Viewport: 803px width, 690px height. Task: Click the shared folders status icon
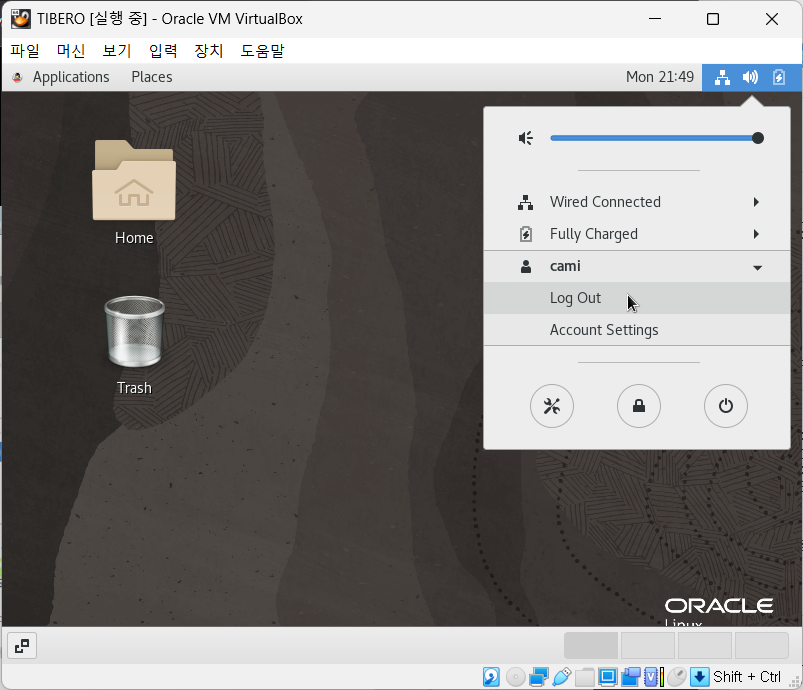point(584,677)
